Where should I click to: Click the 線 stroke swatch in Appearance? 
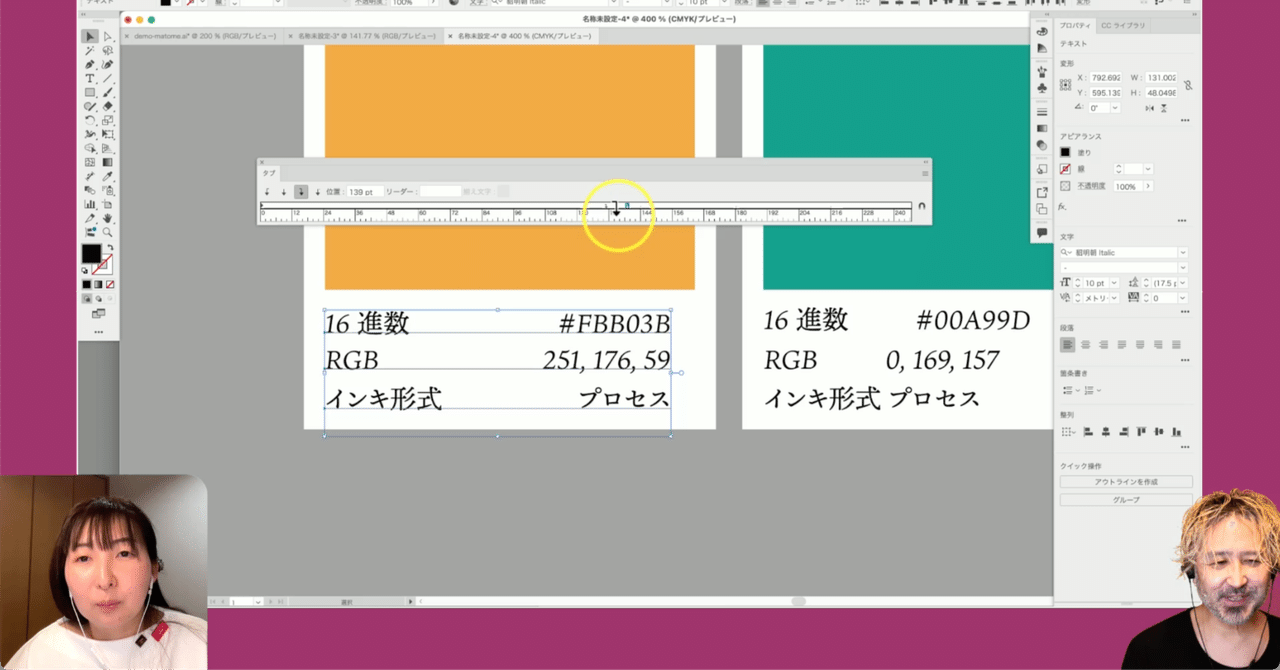(x=1065, y=169)
